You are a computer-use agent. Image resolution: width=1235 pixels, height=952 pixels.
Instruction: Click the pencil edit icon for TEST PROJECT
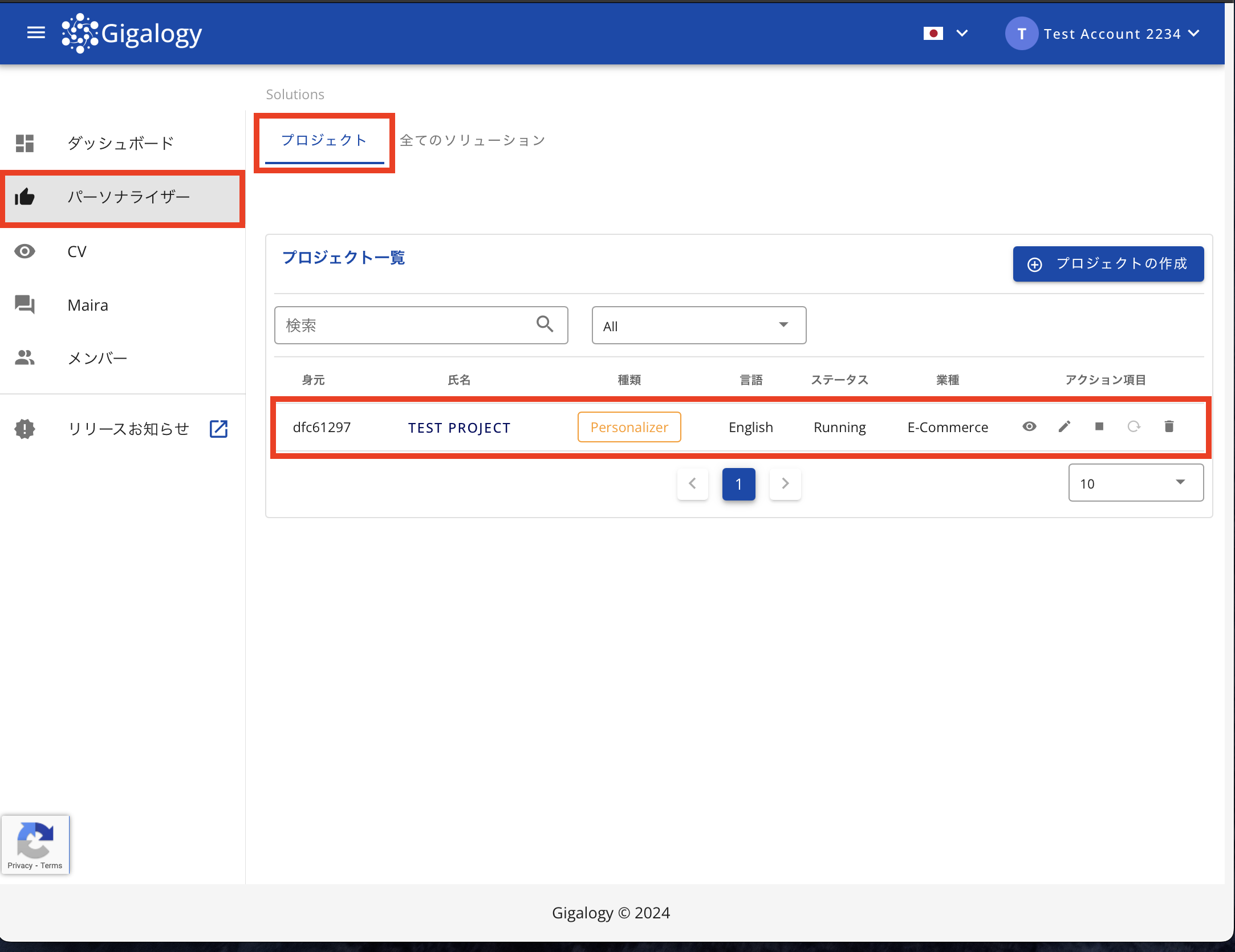1064,426
